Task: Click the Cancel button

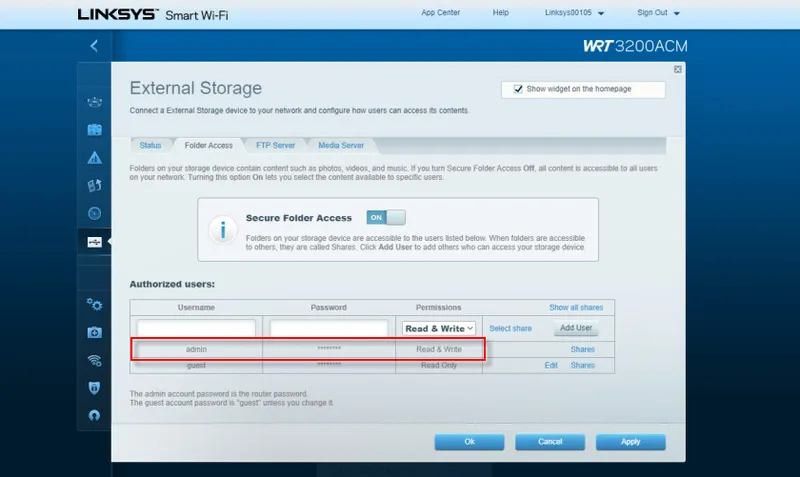Action: (x=550, y=442)
